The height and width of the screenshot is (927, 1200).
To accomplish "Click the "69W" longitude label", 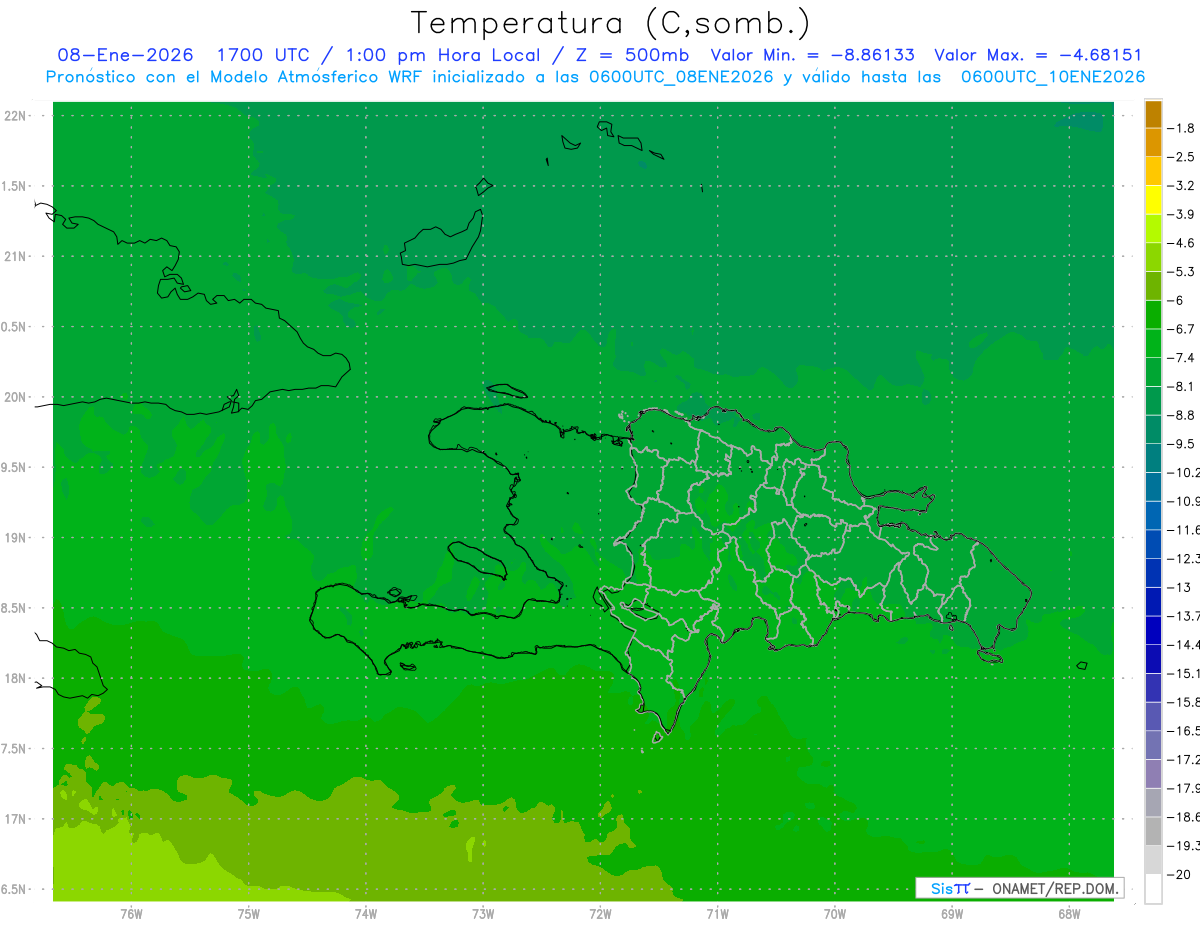I will point(952,913).
